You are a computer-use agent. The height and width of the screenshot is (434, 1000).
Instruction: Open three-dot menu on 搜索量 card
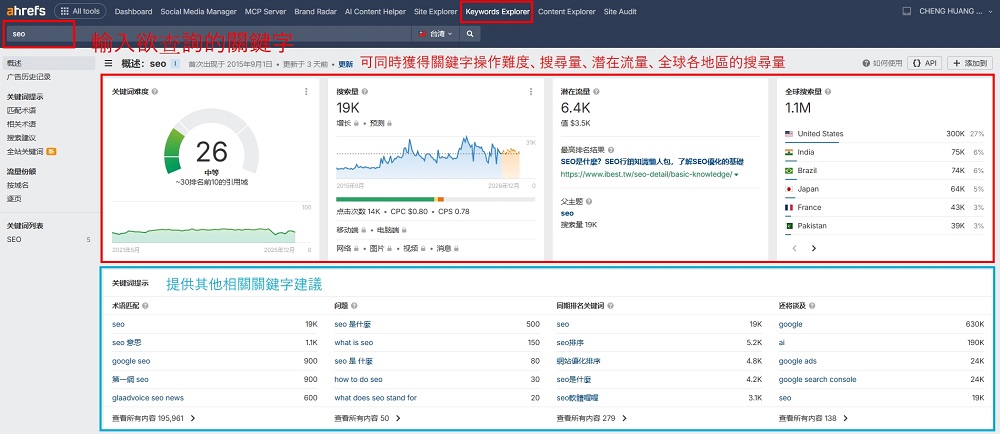click(531, 92)
